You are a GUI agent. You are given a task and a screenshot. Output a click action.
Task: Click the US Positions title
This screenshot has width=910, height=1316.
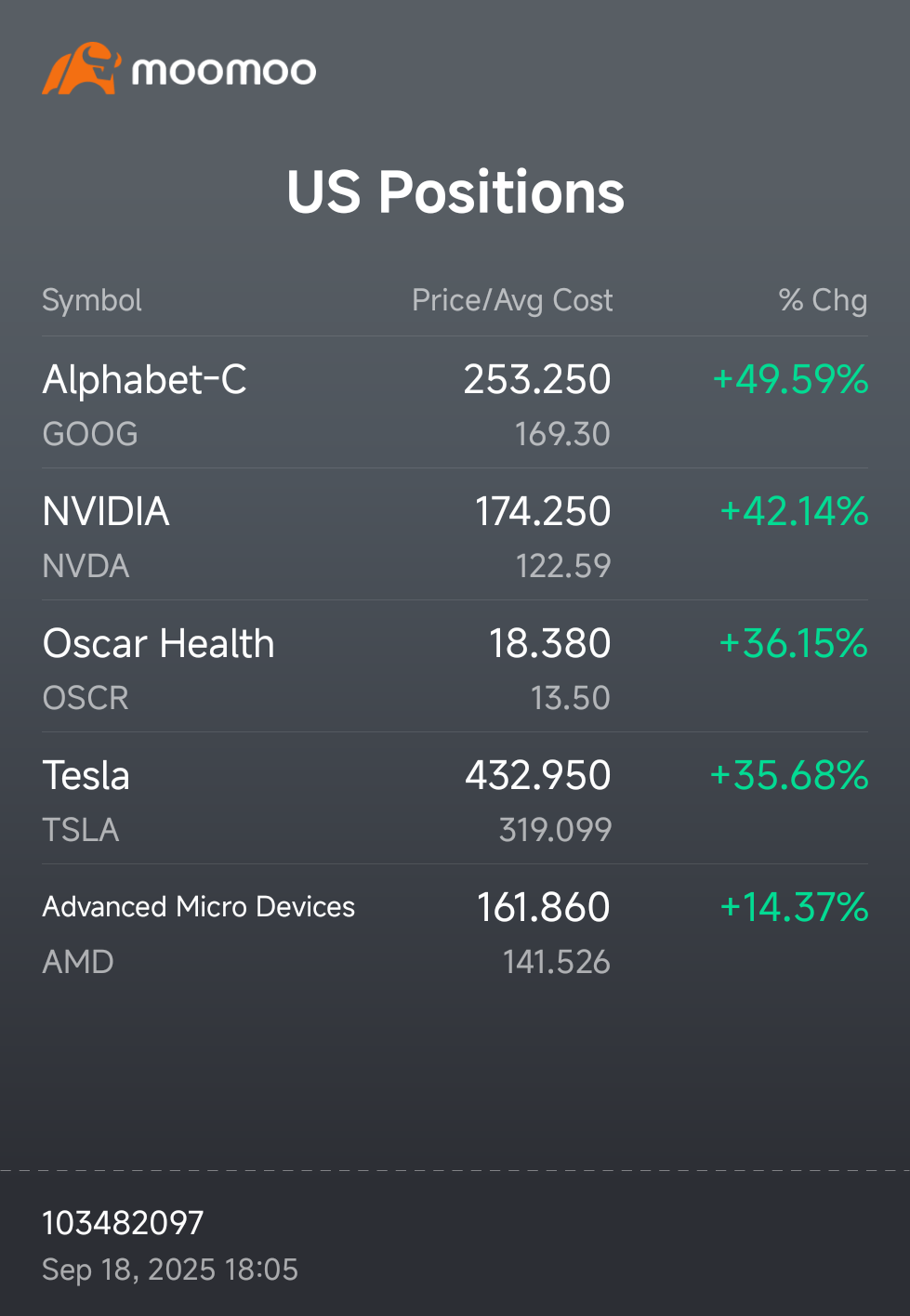coord(455,191)
